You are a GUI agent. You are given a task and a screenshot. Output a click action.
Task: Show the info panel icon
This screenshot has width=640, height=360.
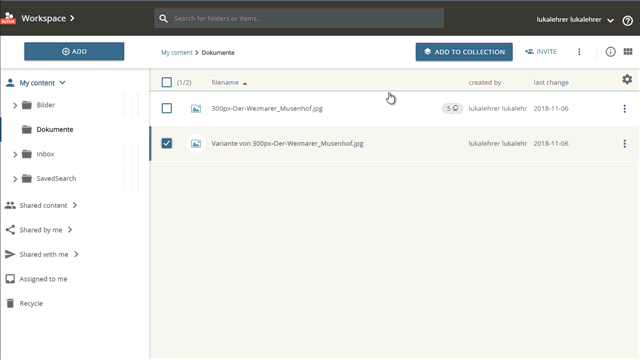tap(610, 52)
